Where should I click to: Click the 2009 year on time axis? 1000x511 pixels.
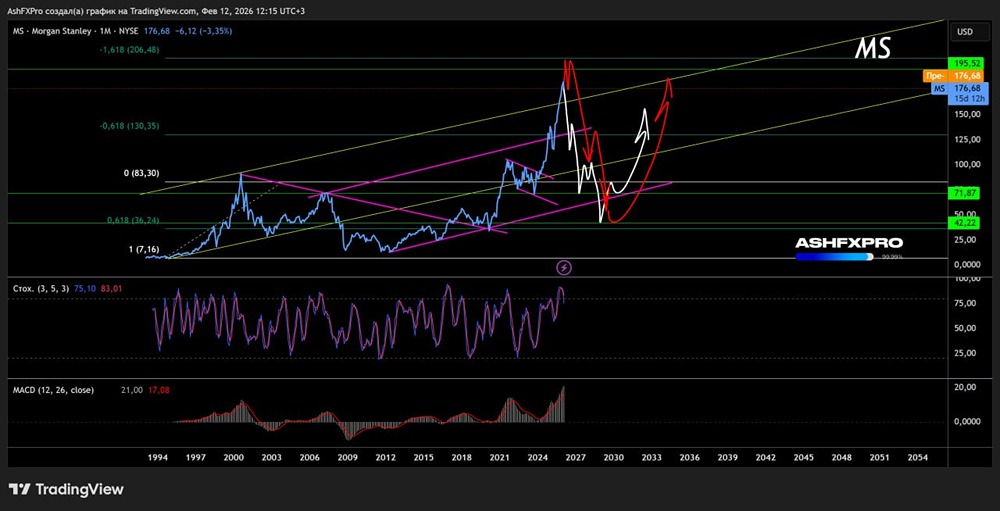[x=347, y=458]
